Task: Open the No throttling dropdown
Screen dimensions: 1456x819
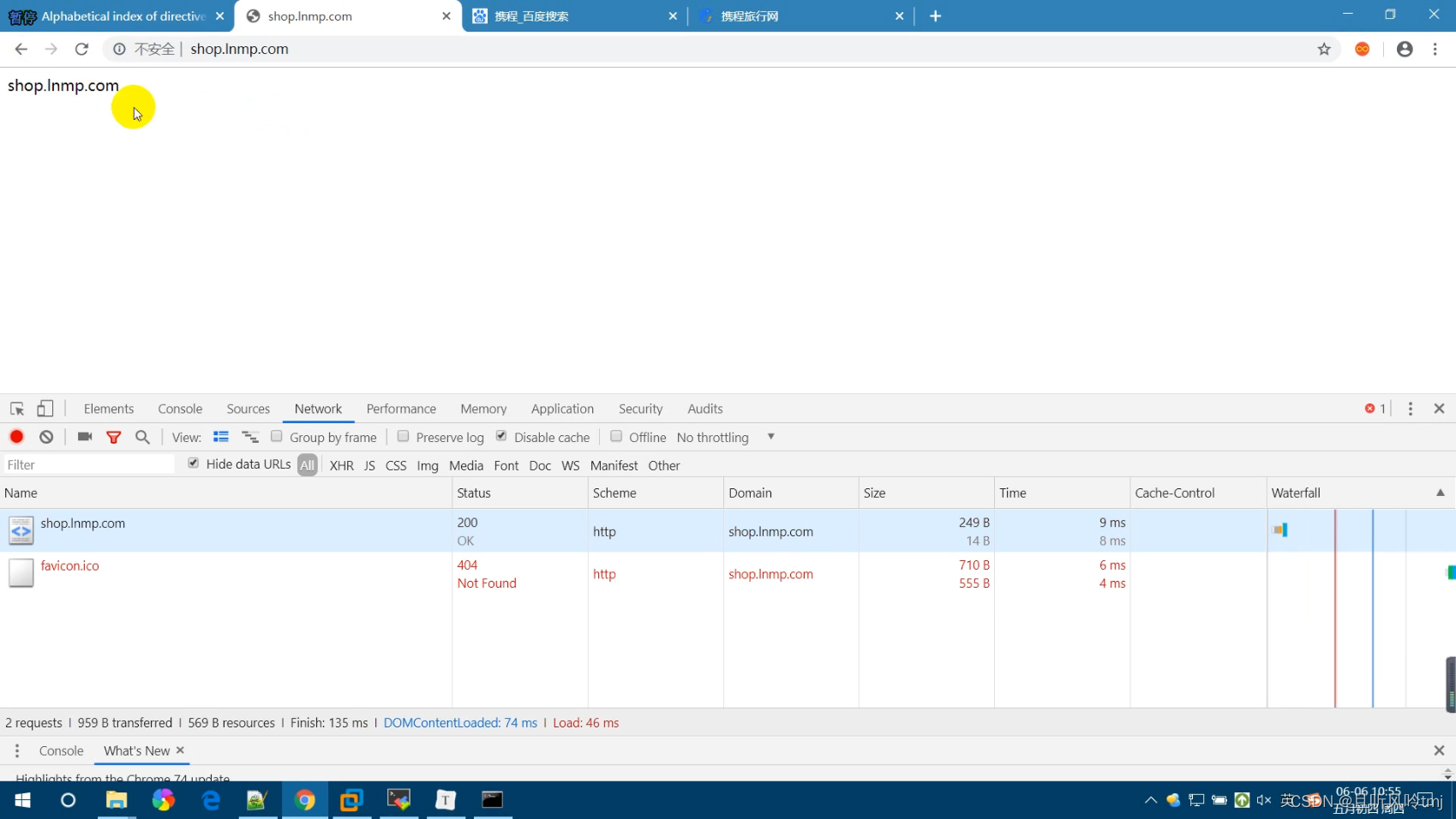Action: (x=725, y=437)
